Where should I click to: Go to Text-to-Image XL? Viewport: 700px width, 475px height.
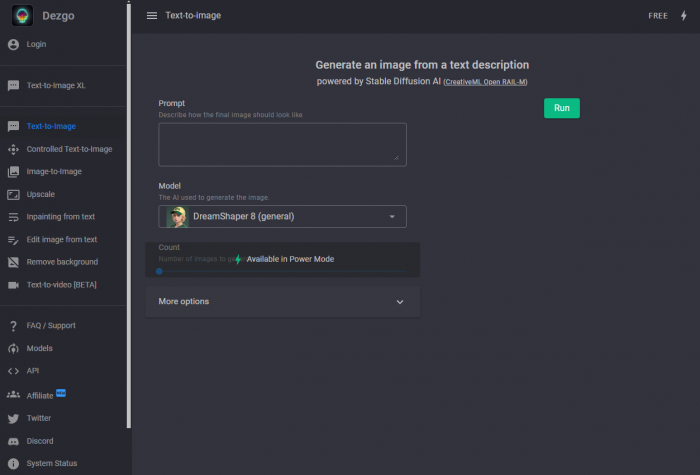(x=56, y=85)
